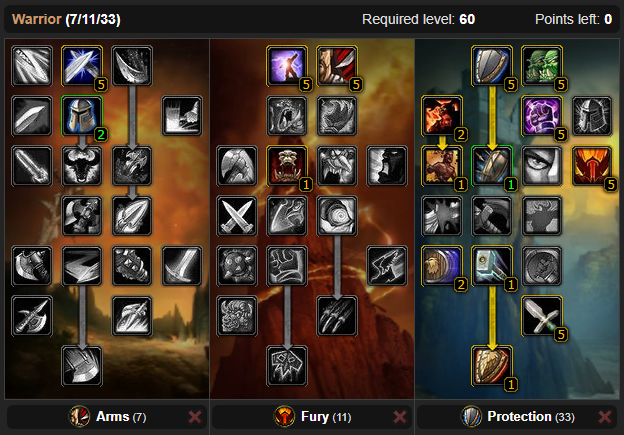This screenshot has width=624, height=435.
Task: Click the Anticipation talent with green orcs
Action: [x=542, y=65]
